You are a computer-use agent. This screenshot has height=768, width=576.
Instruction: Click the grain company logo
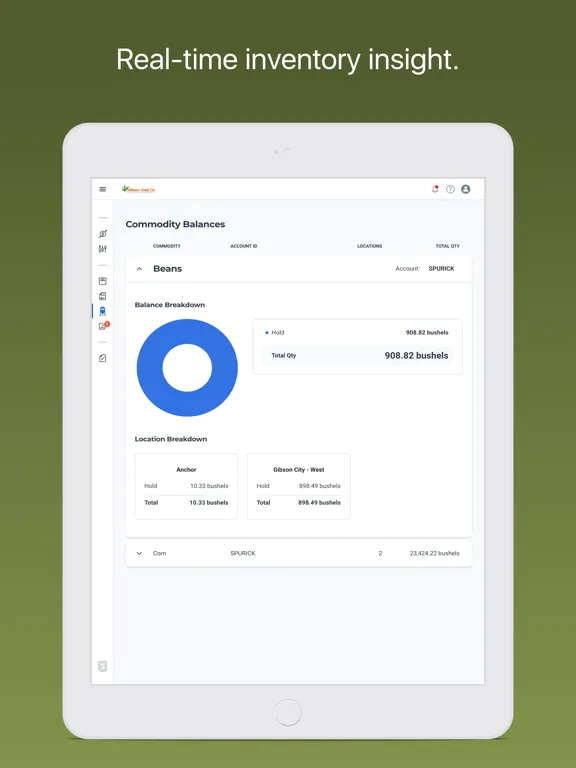[139, 189]
